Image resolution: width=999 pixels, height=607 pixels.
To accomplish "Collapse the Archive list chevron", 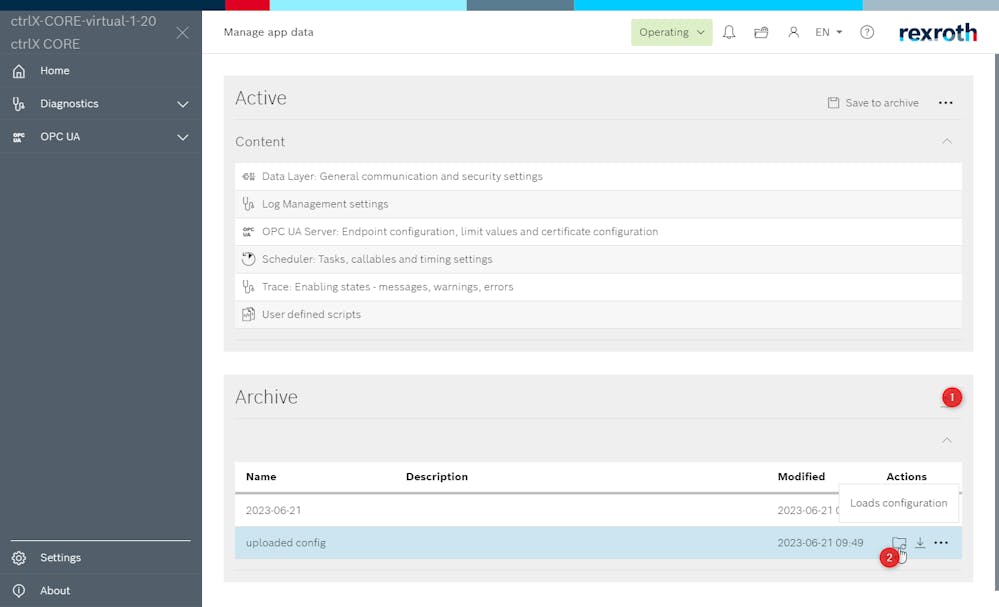I will pos(946,440).
